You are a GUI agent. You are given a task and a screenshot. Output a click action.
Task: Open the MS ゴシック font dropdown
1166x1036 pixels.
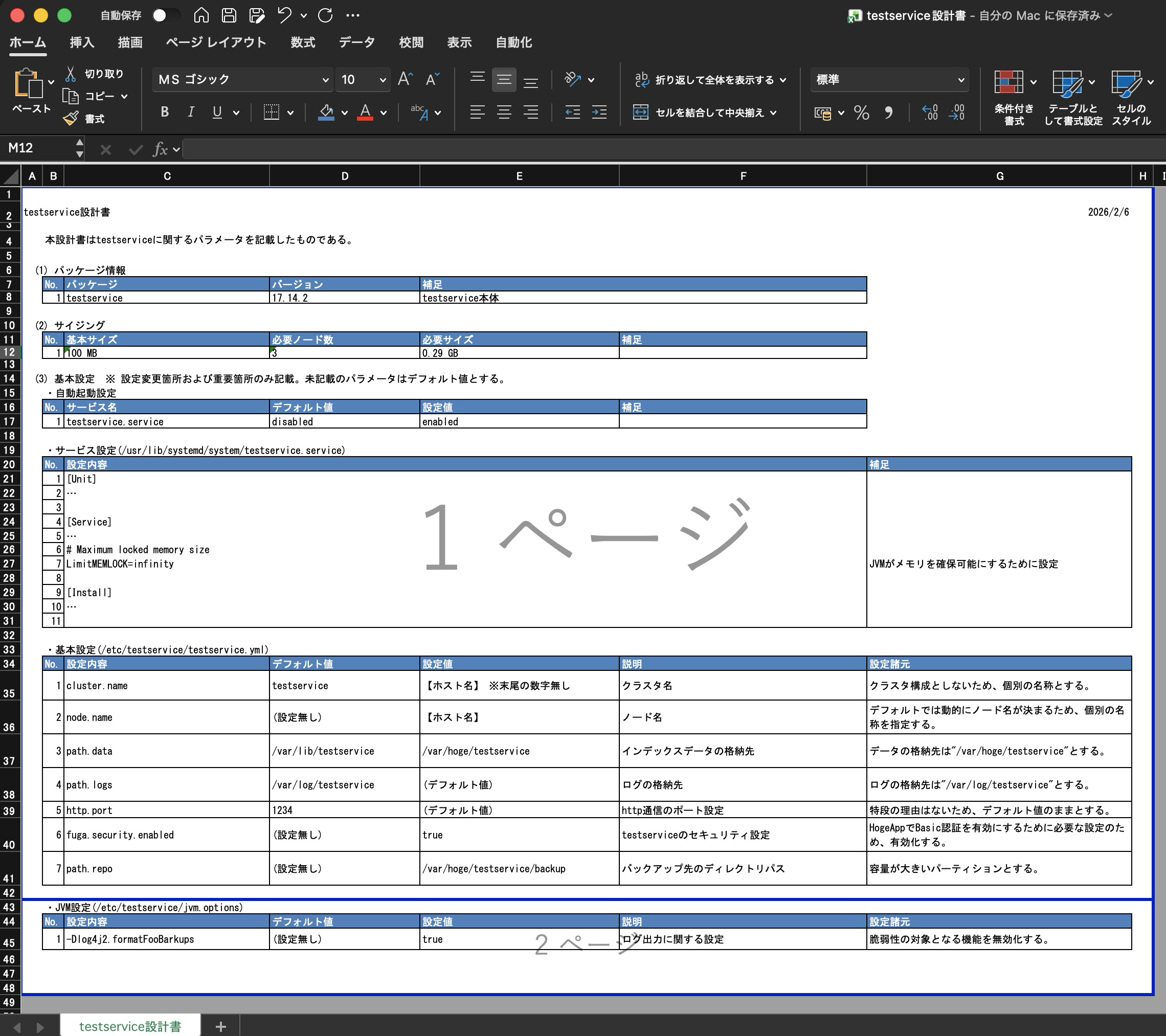point(325,79)
